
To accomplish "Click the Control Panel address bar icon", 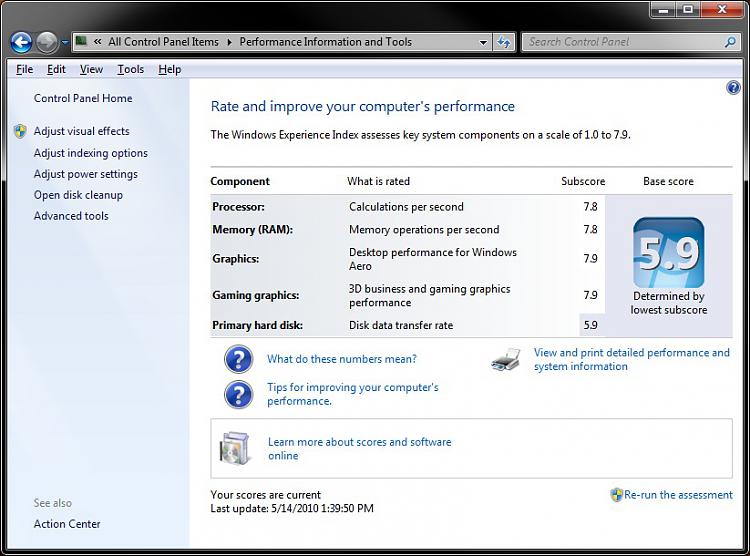I will (81, 42).
